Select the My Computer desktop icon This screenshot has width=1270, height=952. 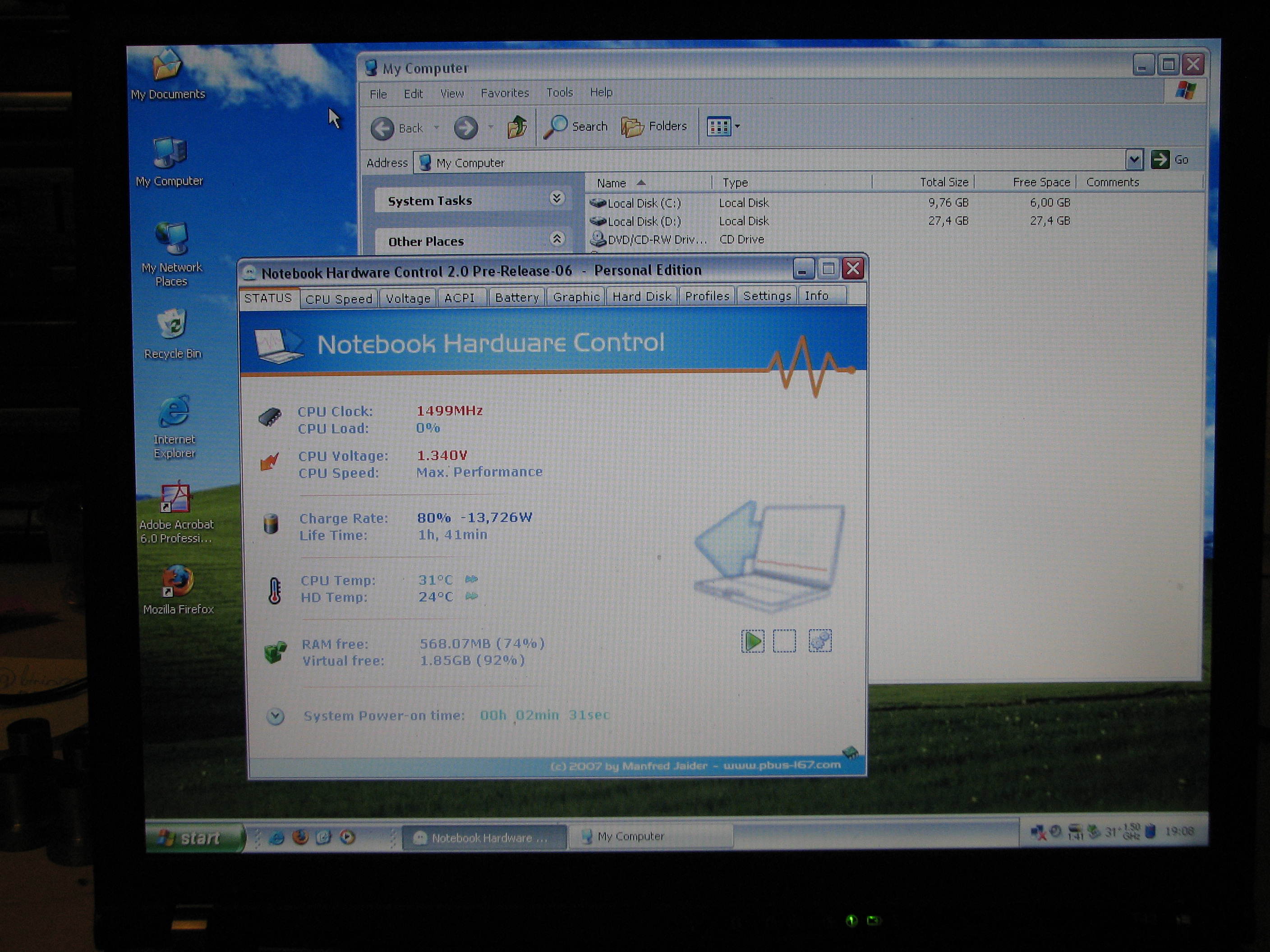[x=170, y=162]
